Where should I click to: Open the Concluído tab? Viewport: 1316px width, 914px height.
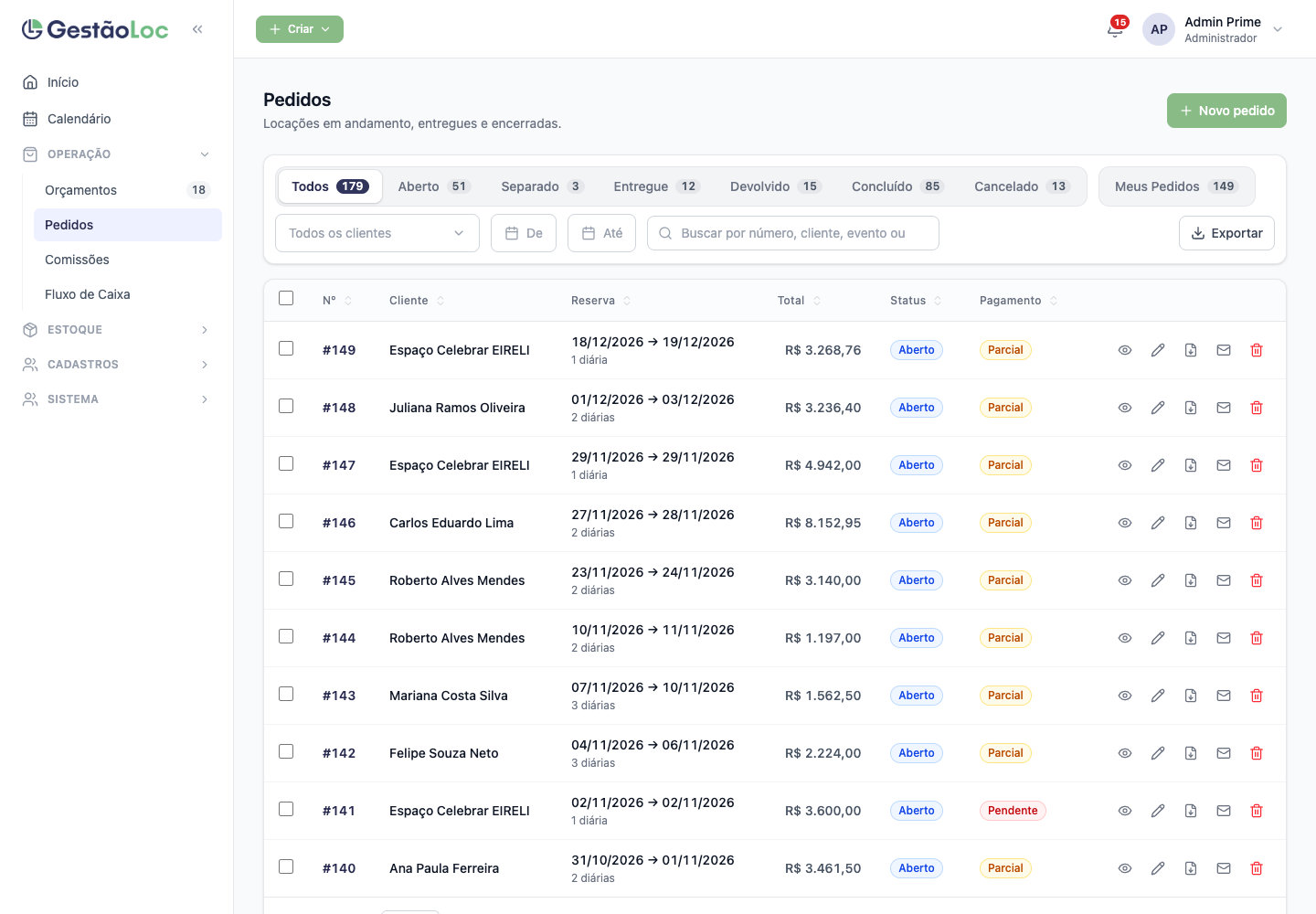(x=897, y=186)
